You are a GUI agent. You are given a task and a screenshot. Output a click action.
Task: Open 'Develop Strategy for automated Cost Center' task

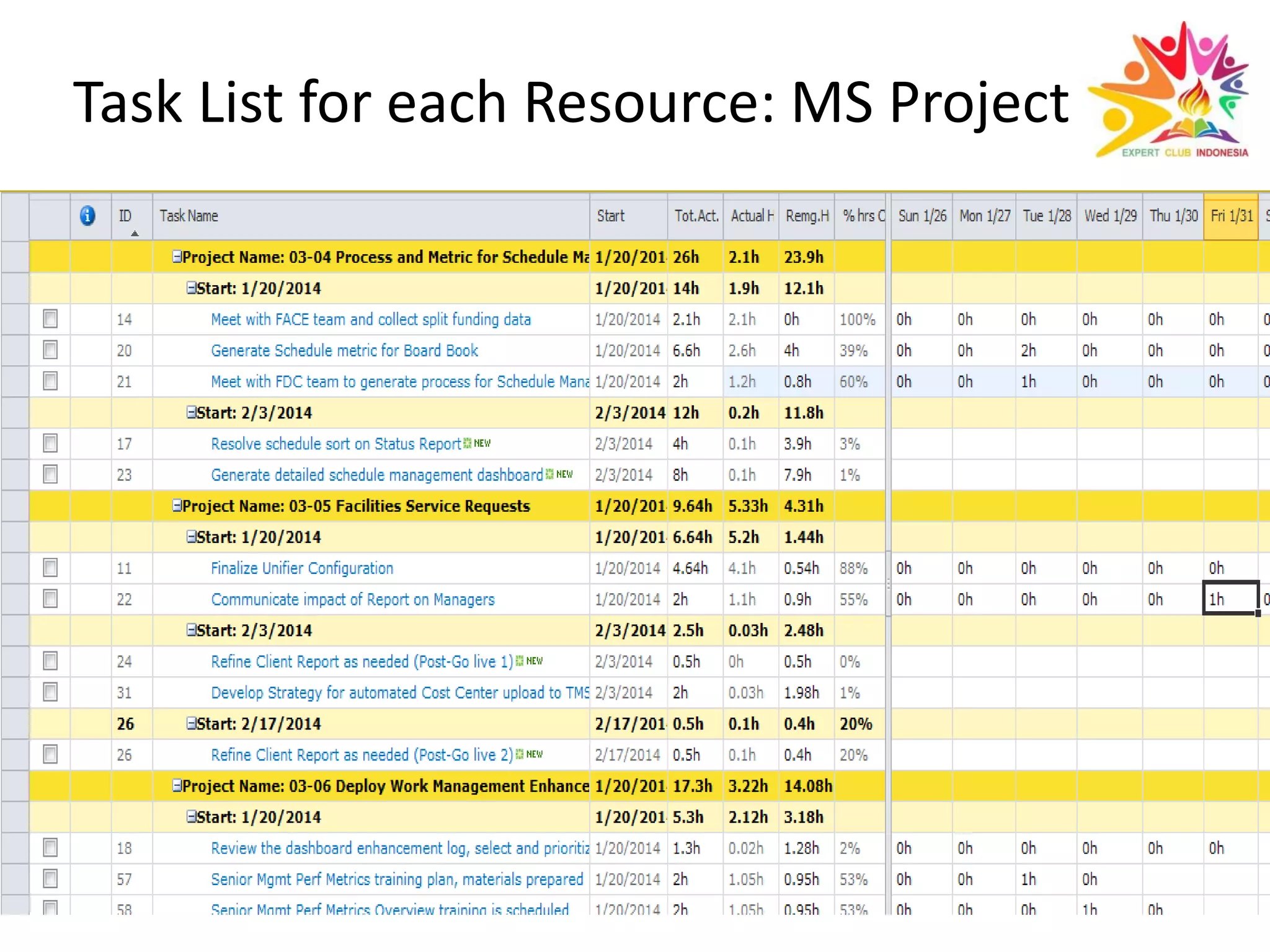pyautogui.click(x=400, y=692)
